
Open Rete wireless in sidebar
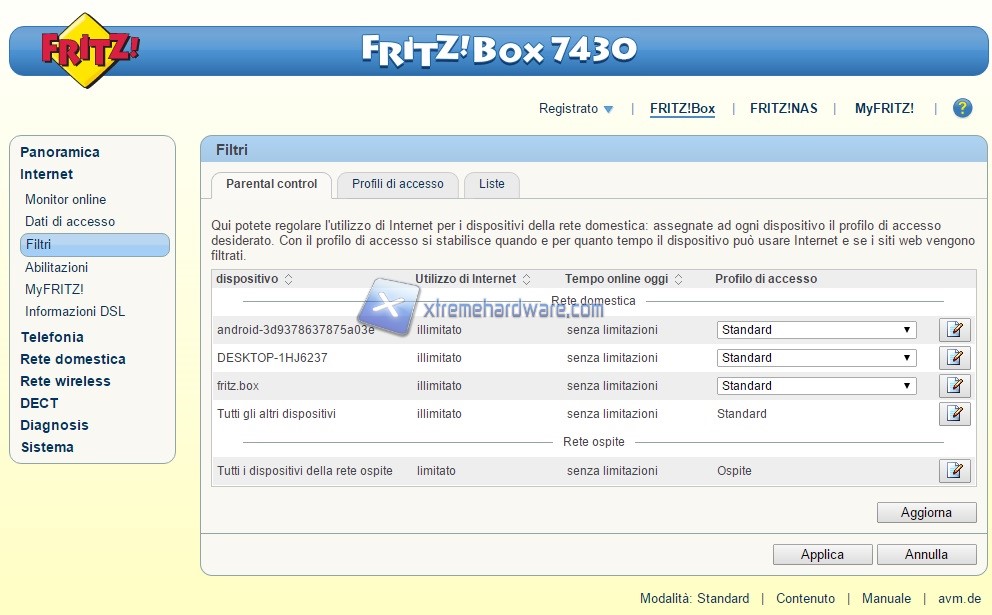coord(65,381)
